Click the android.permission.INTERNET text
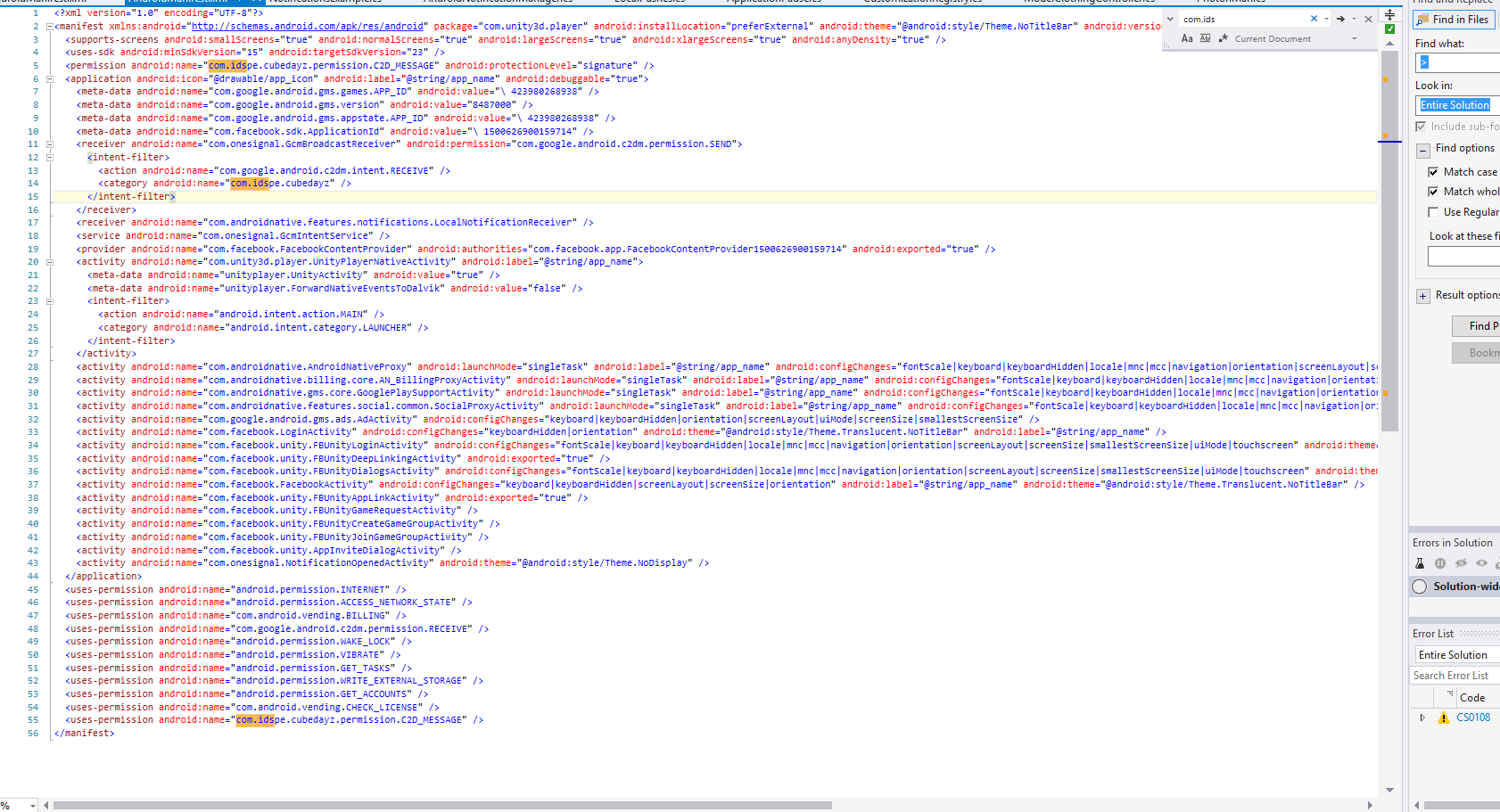Screen dimensions: 1500x812 pyautogui.click(x=312, y=590)
